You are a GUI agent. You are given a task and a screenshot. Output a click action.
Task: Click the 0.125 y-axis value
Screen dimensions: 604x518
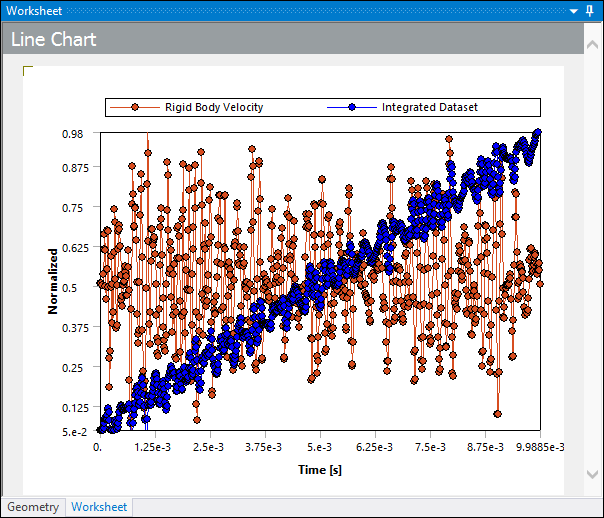click(x=75, y=408)
